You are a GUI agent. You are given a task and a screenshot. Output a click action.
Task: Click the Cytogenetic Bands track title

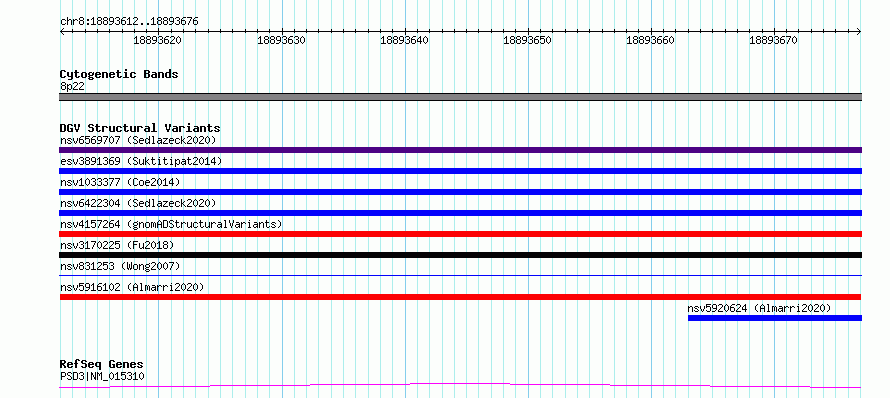click(x=119, y=74)
